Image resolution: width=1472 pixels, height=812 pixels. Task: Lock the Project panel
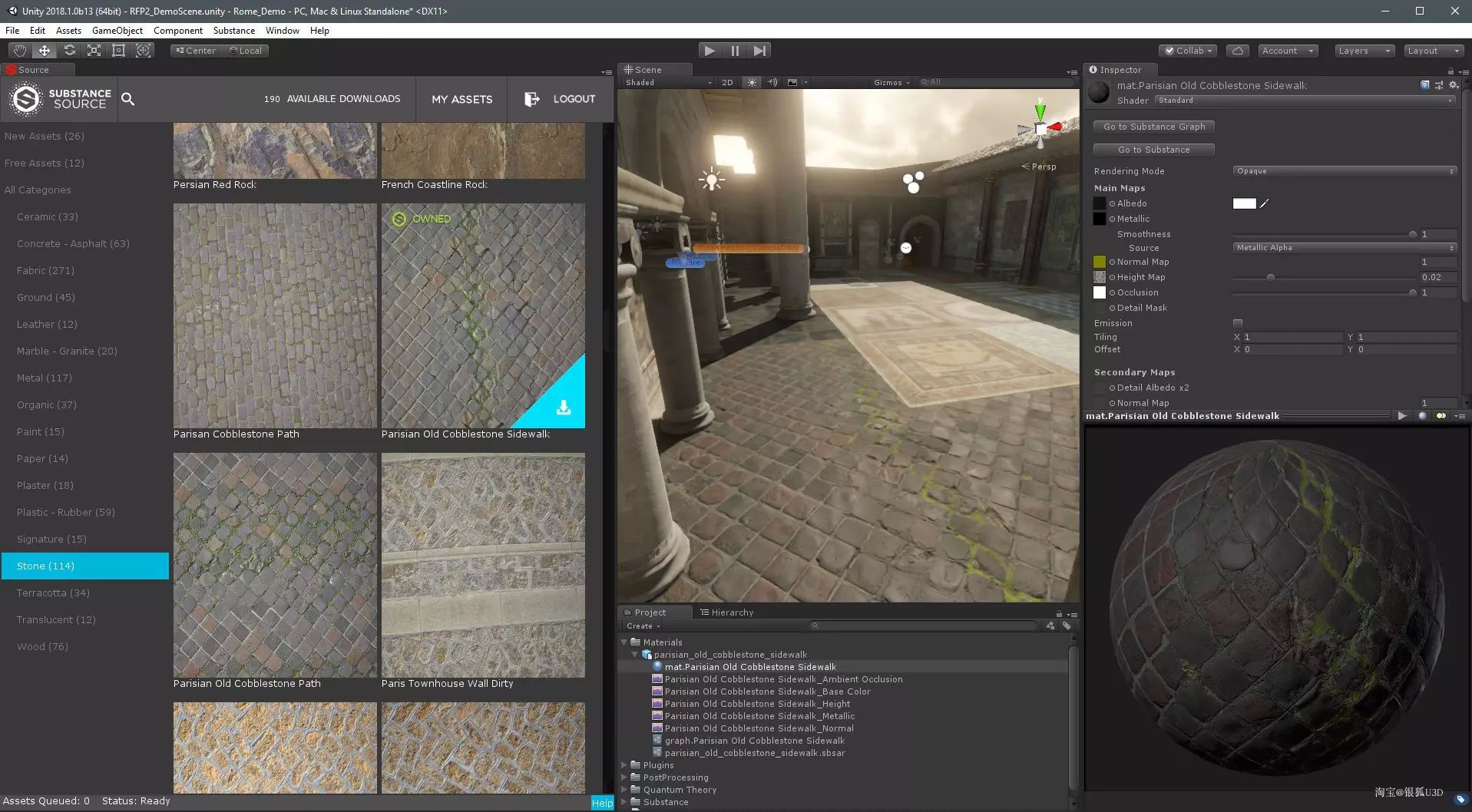(1059, 614)
